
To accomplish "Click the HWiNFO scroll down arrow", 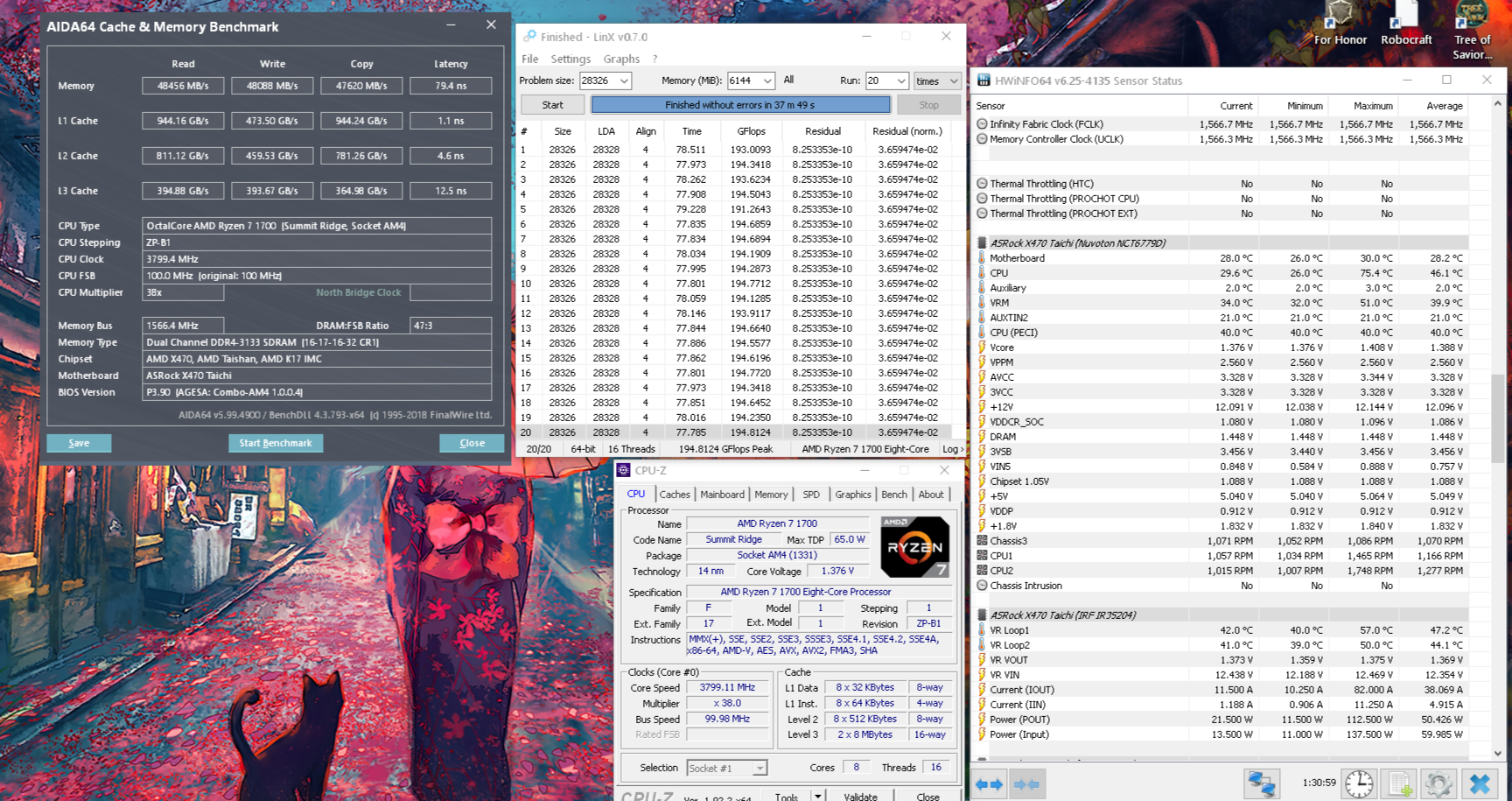I will coord(1497,753).
